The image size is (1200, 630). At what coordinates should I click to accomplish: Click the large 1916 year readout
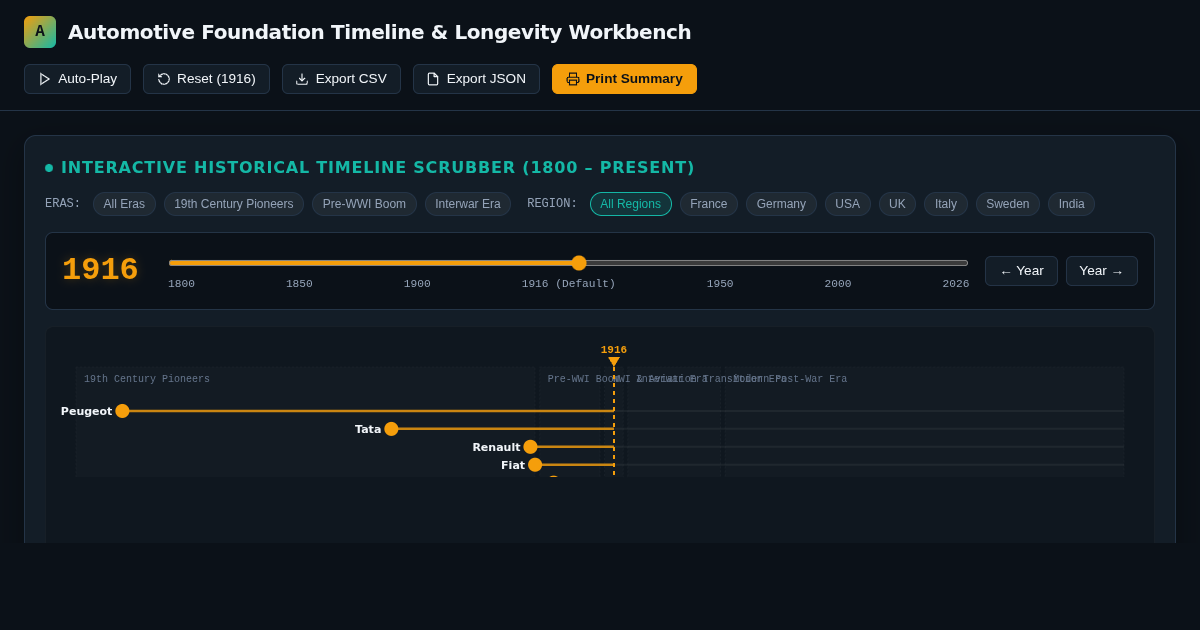[100, 270]
